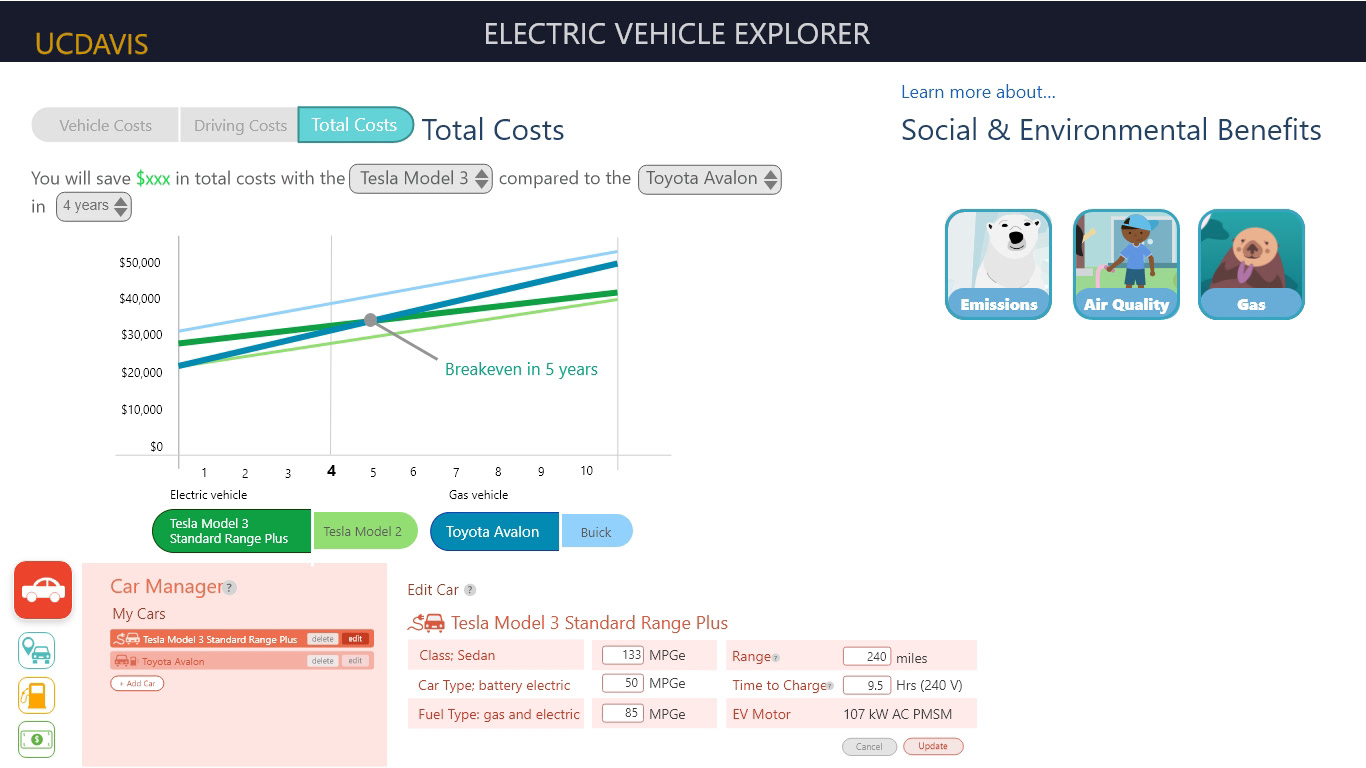
Task: Click the gas car icon in Toyota Avalon row
Action: (x=126, y=661)
